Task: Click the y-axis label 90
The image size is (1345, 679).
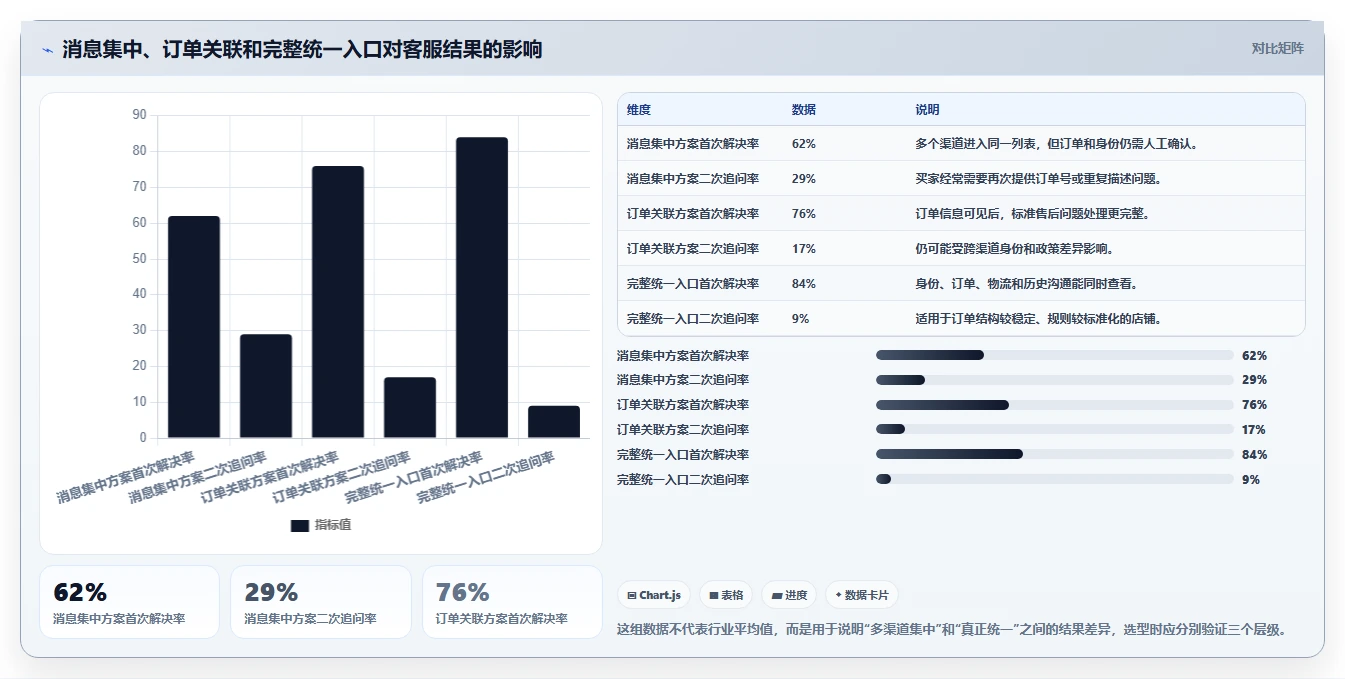Action: coord(139,115)
